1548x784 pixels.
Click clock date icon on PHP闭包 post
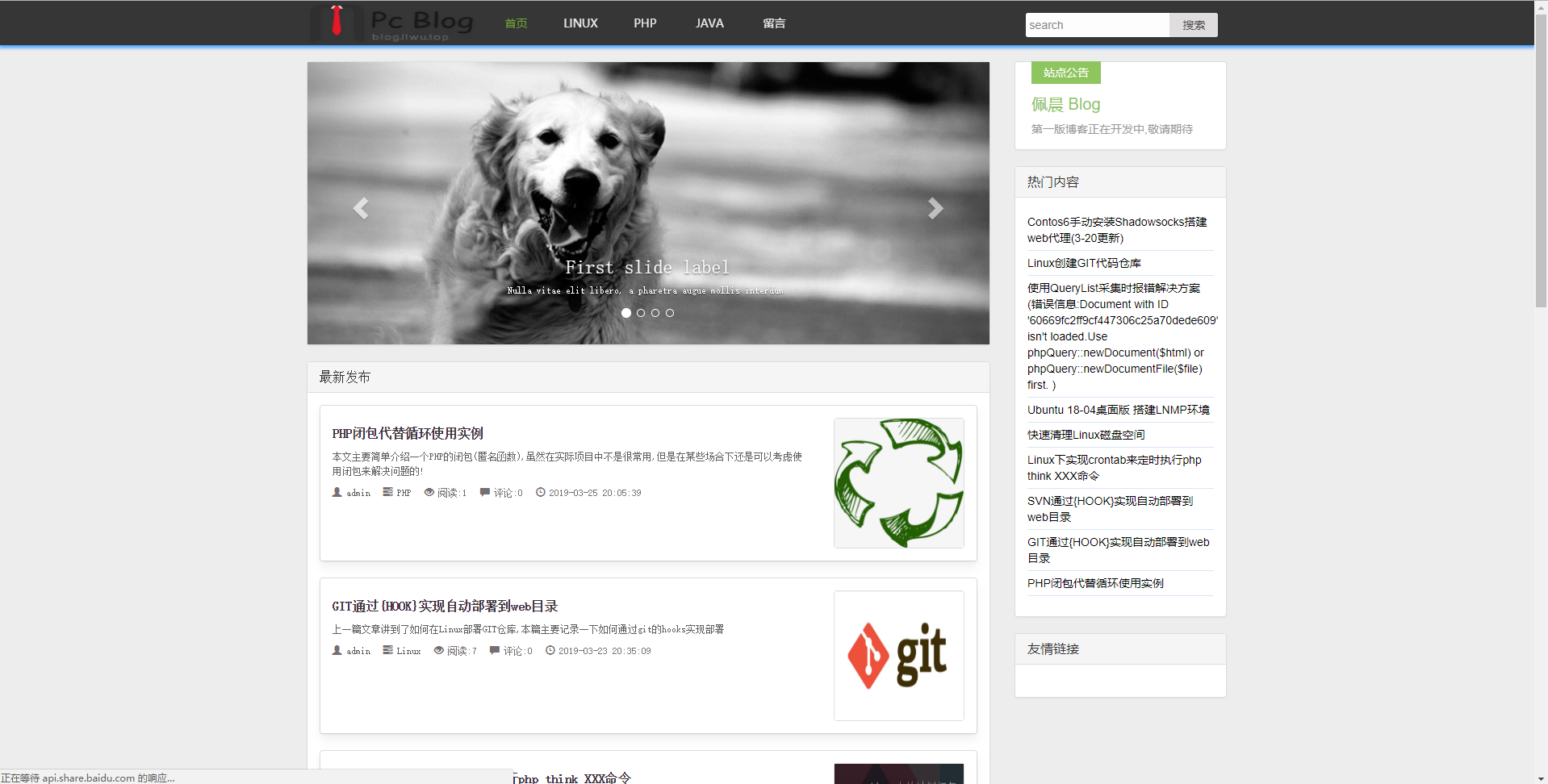coord(541,492)
